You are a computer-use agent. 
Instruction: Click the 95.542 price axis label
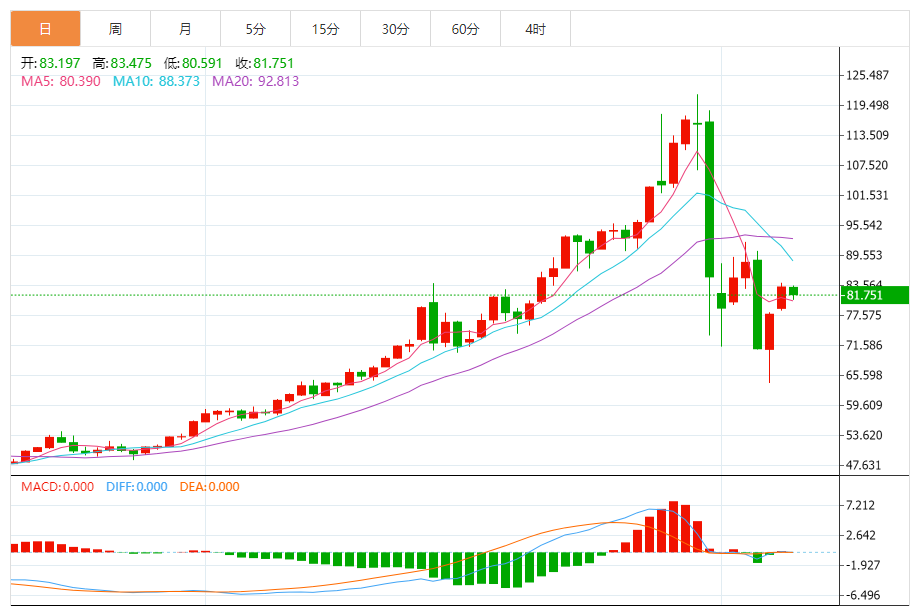(x=864, y=225)
